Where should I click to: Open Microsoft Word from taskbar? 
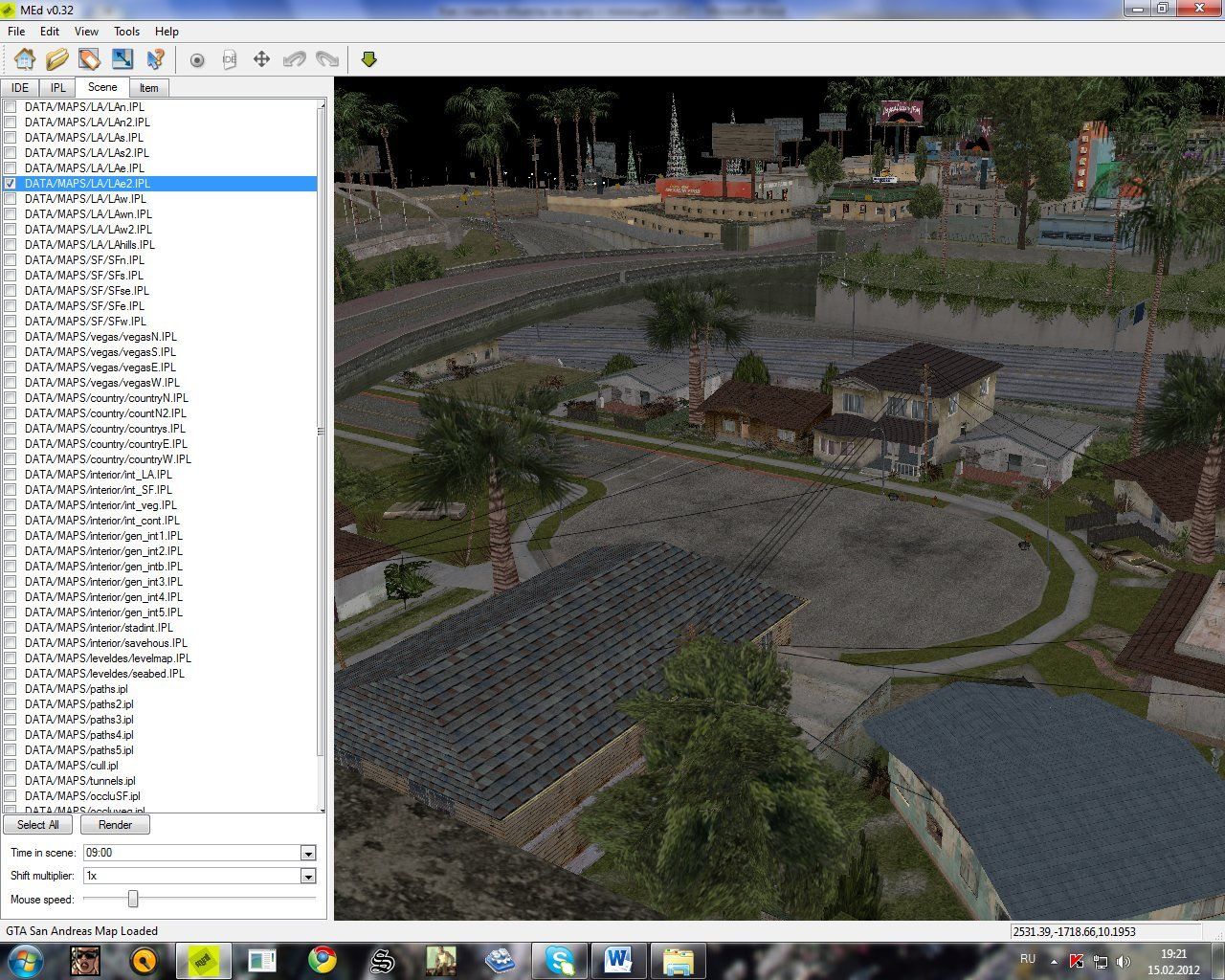pyautogui.click(x=619, y=960)
